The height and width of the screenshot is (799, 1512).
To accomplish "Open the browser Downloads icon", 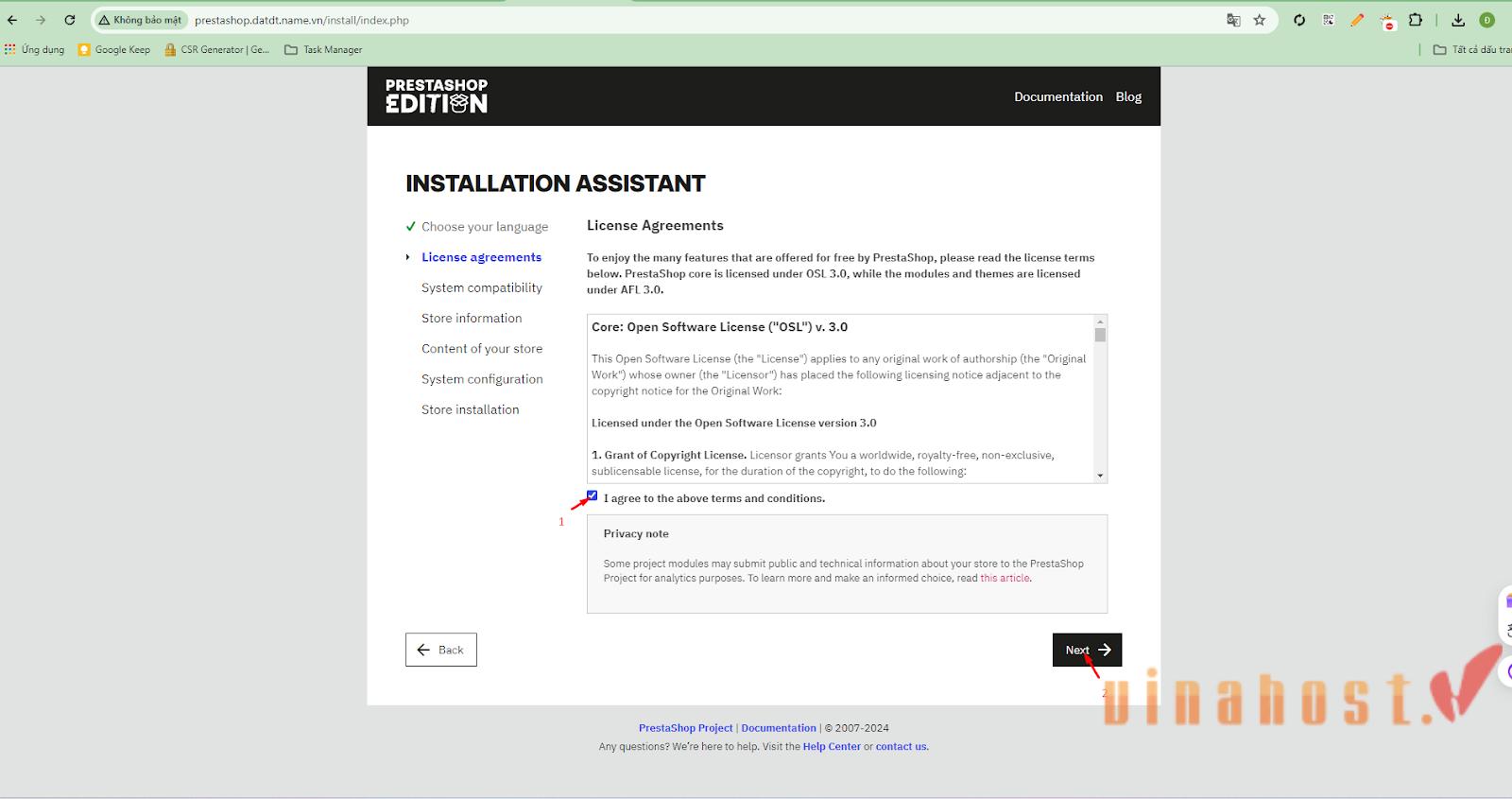I will pos(1458,20).
